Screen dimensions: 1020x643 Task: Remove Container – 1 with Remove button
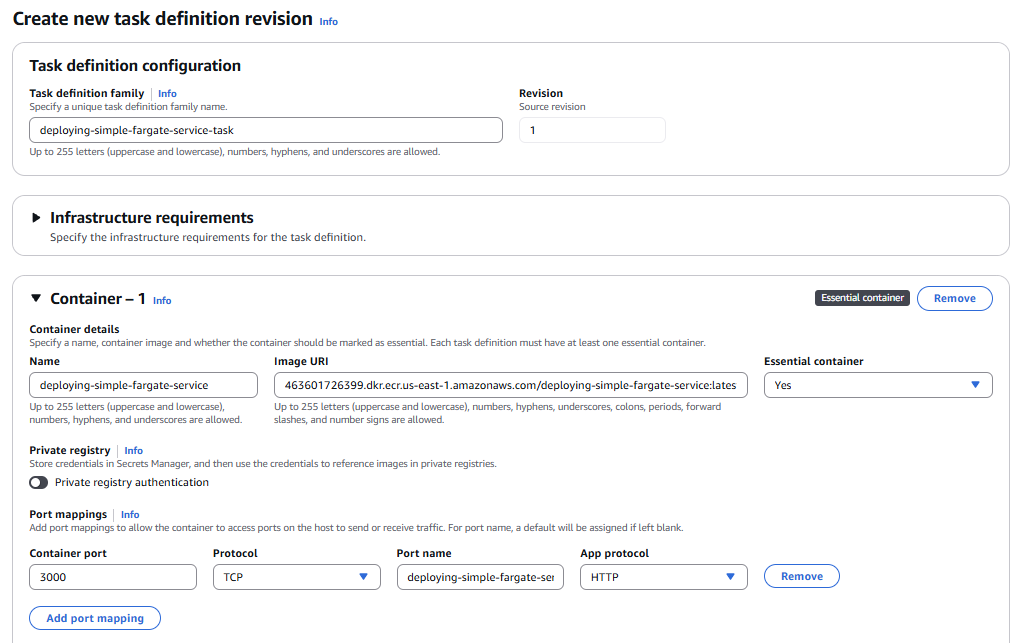[x=954, y=298]
